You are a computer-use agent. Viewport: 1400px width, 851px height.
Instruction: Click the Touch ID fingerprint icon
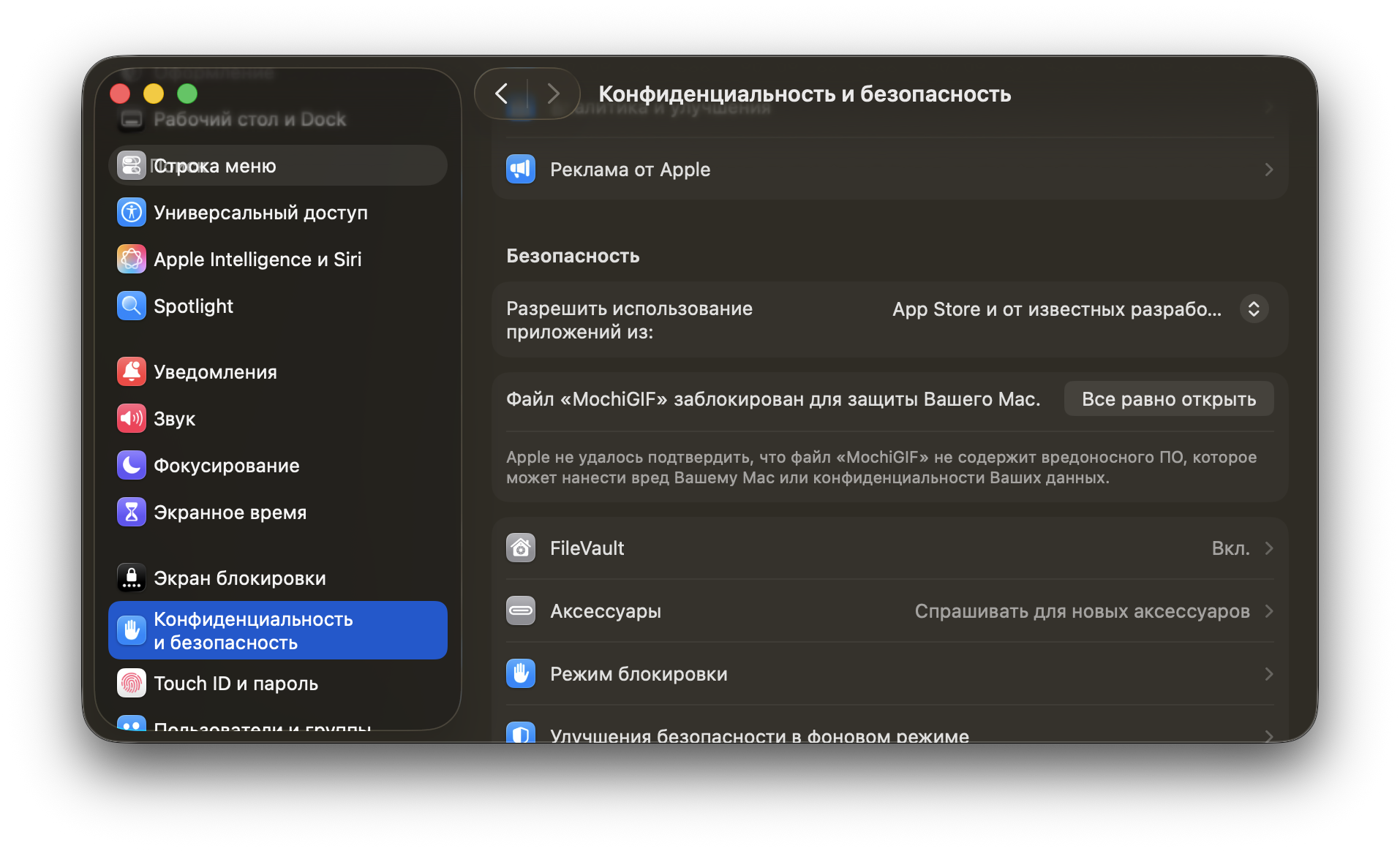[x=132, y=684]
